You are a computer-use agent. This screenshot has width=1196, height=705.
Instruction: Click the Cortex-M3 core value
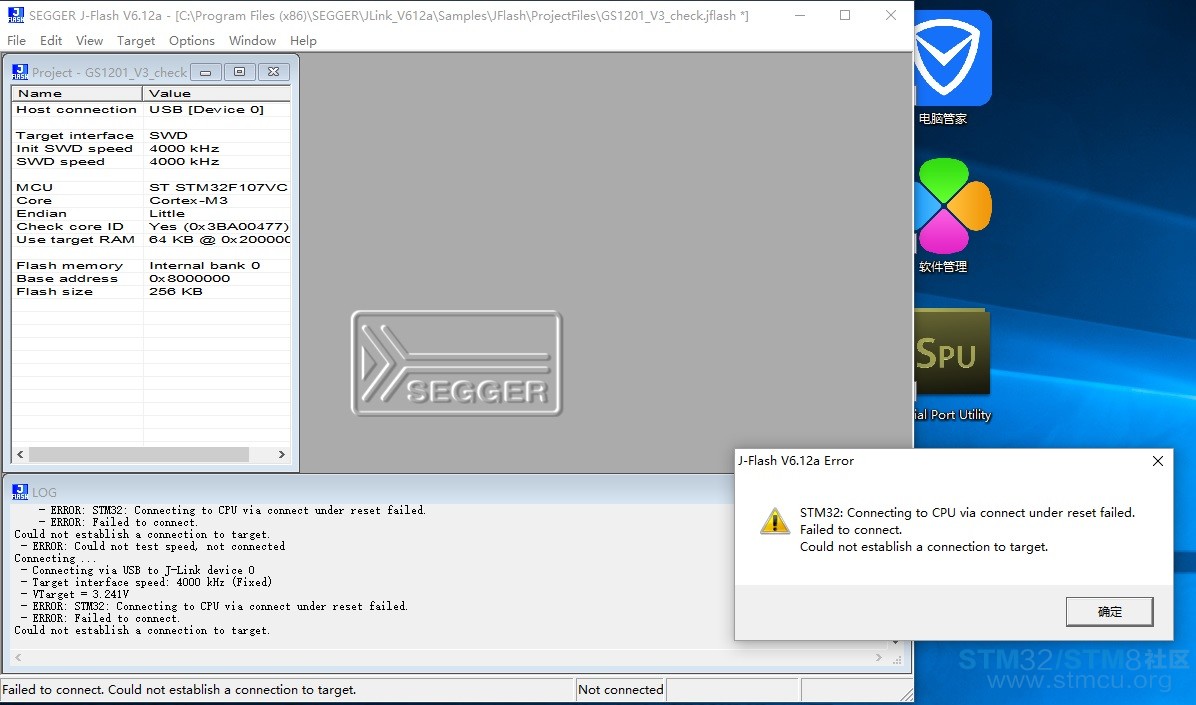pyautogui.click(x=188, y=200)
